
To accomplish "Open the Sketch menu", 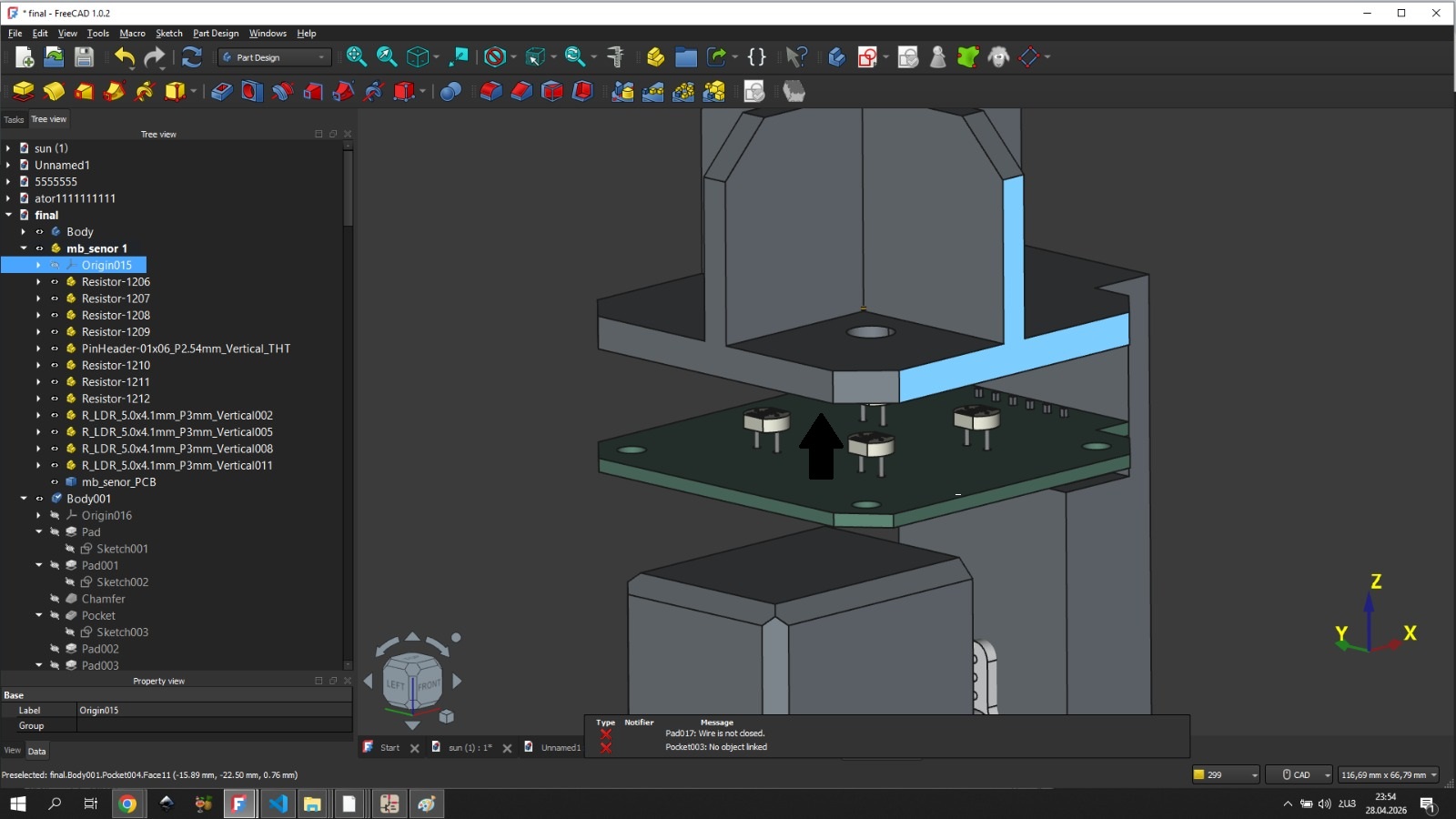I will (x=168, y=34).
